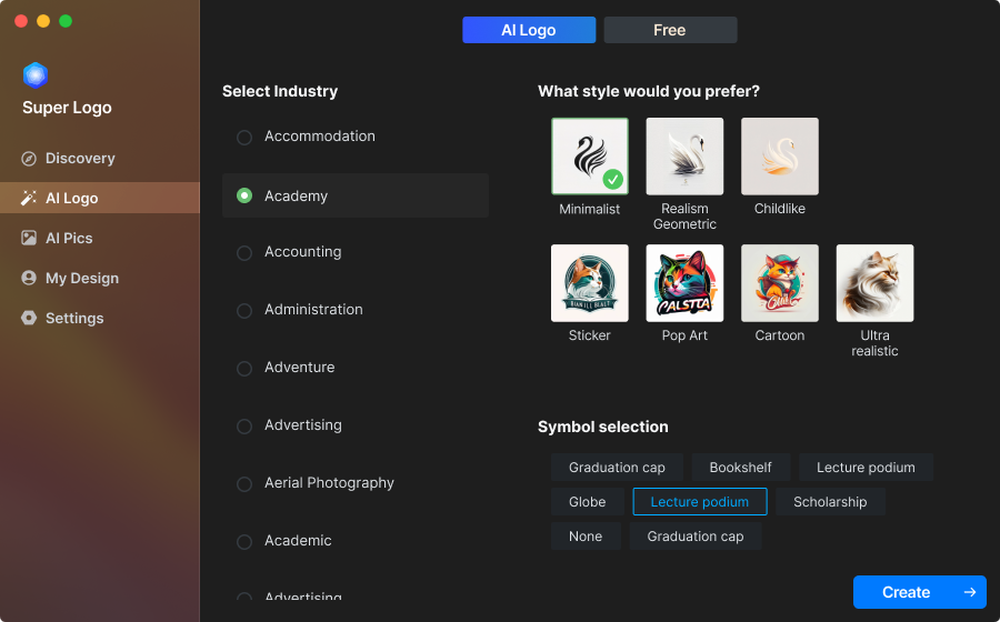Switch to the Free tab
Screen dimensions: 1000x622
670,30
